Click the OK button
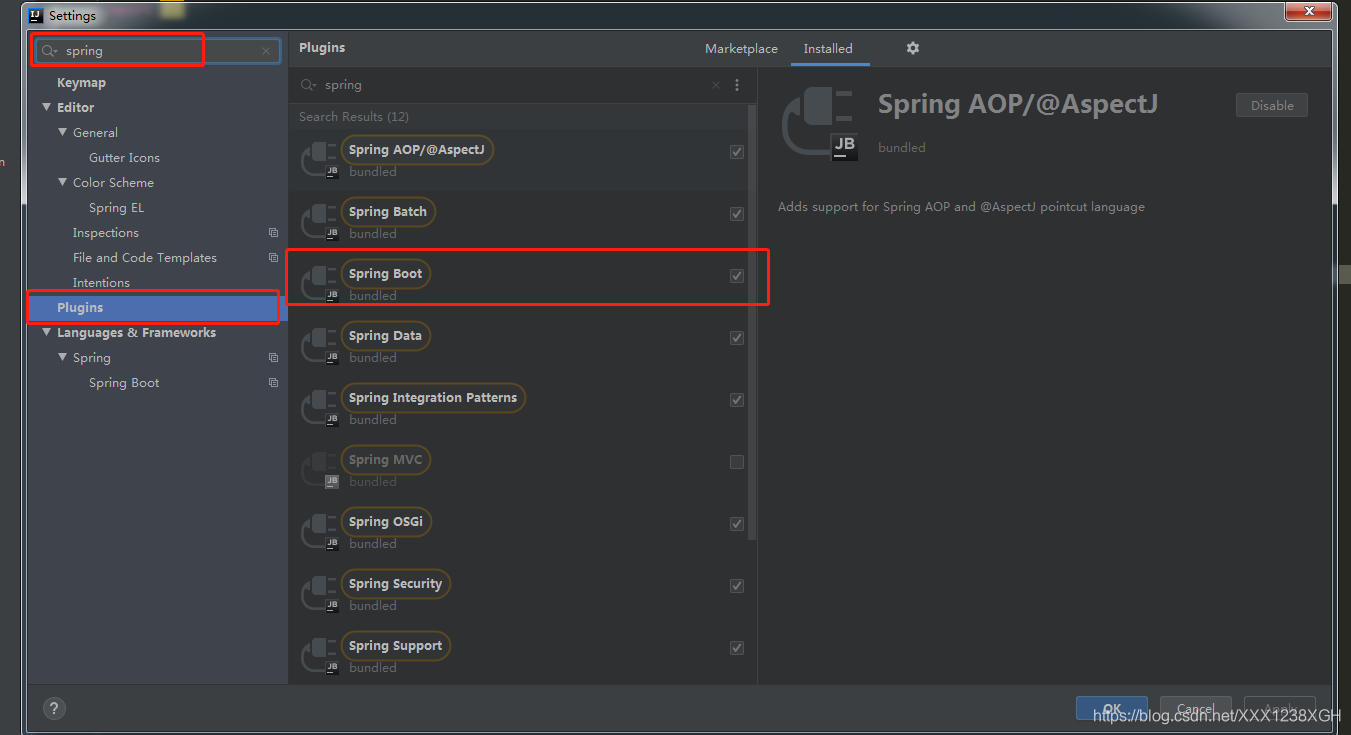 (x=1112, y=708)
